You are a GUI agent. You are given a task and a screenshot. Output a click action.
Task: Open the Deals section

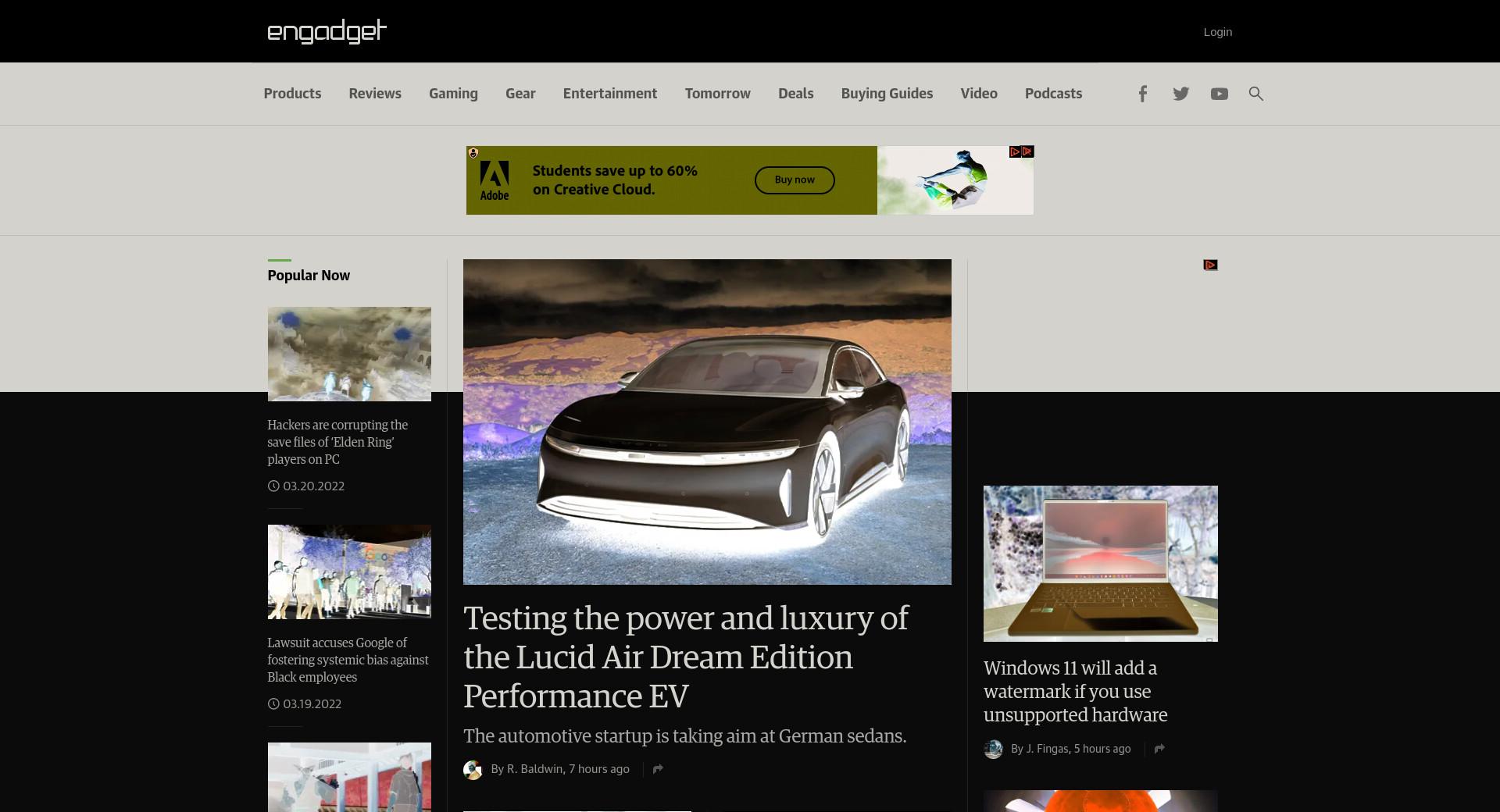795,94
